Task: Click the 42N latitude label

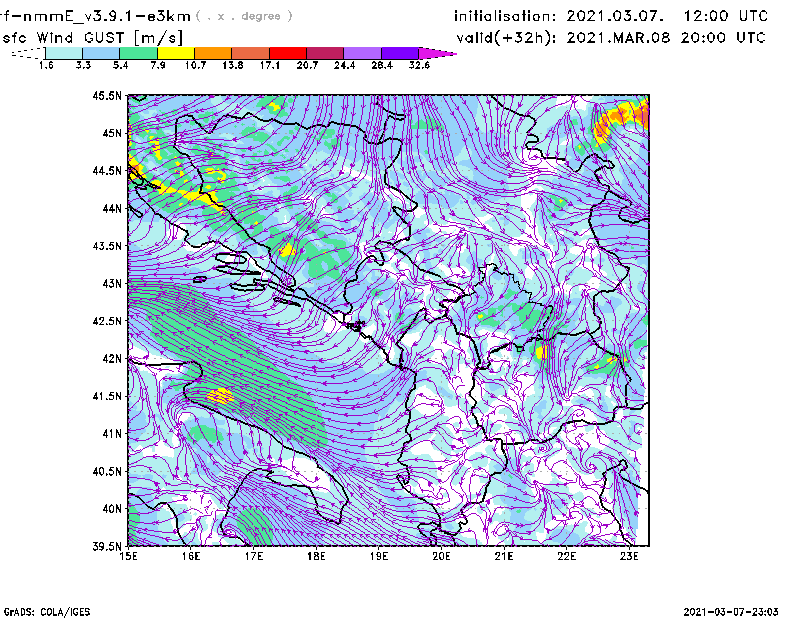Action: click(x=112, y=358)
